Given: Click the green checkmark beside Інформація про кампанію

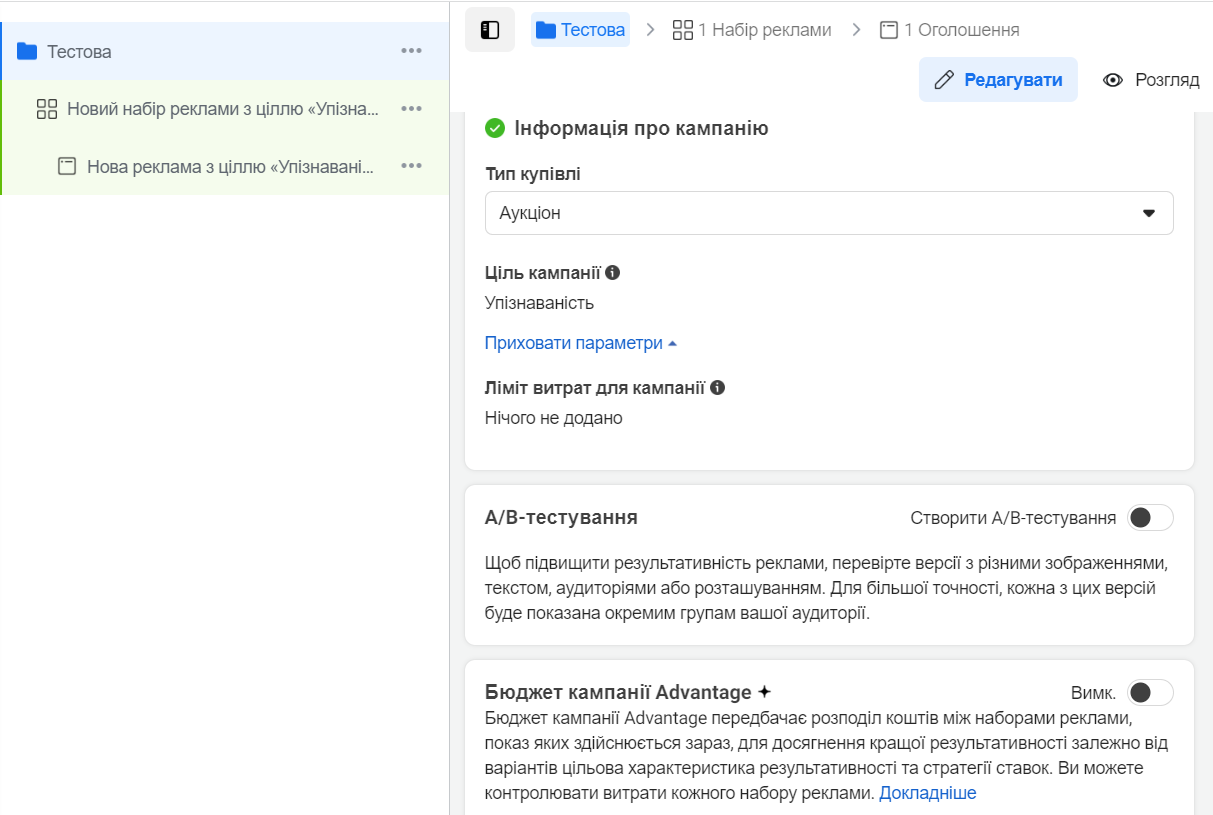Looking at the screenshot, I should click(493, 128).
